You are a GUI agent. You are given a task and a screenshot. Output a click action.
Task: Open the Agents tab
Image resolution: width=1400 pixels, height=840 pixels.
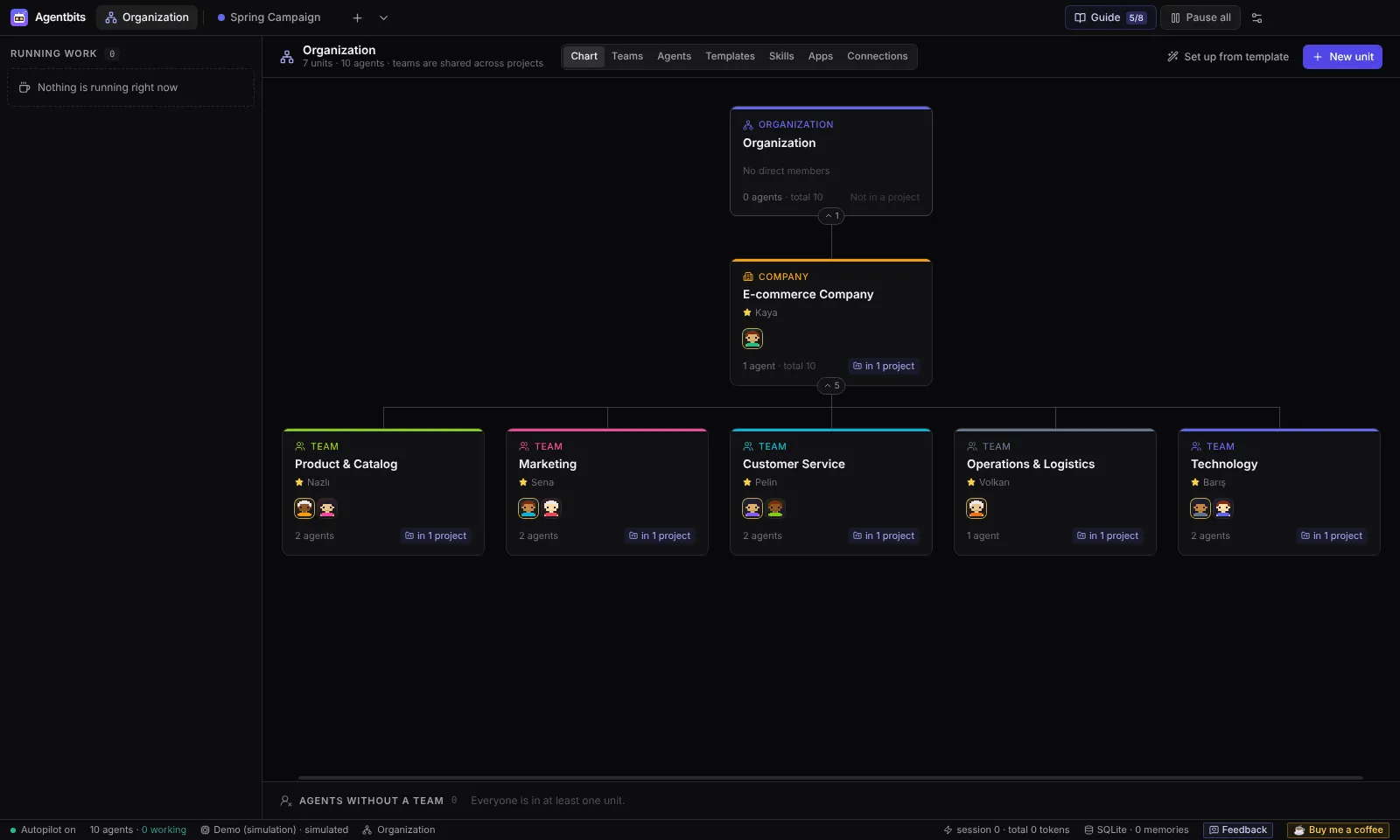(x=675, y=56)
